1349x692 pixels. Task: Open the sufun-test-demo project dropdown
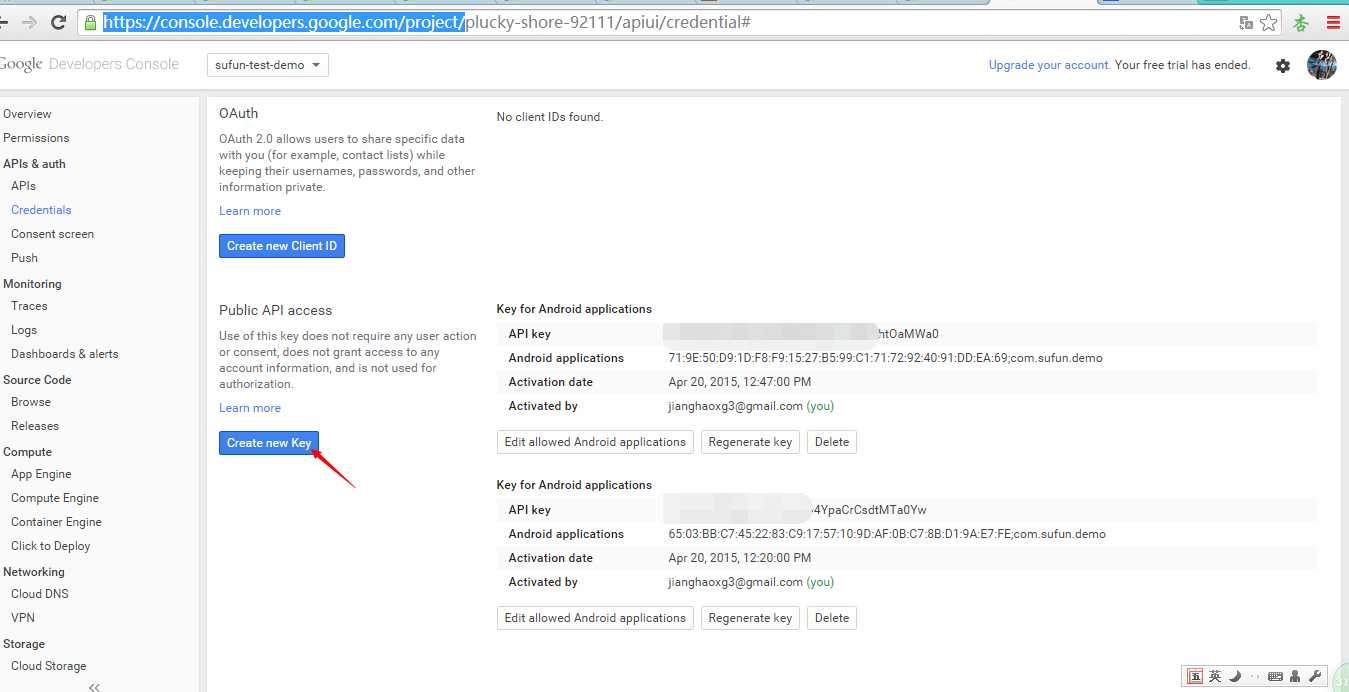tap(268, 65)
